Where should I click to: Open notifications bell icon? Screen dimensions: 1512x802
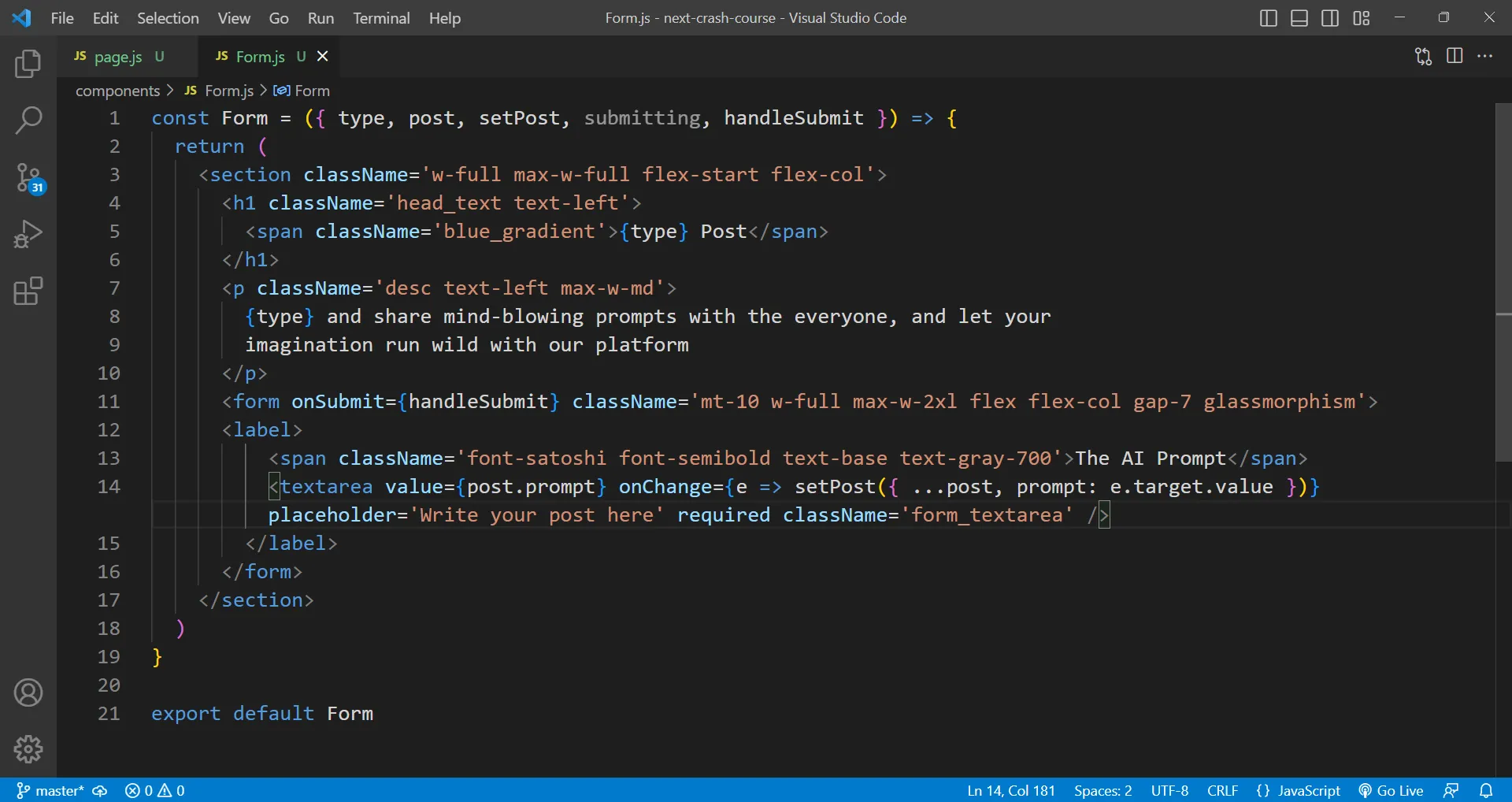1486,790
